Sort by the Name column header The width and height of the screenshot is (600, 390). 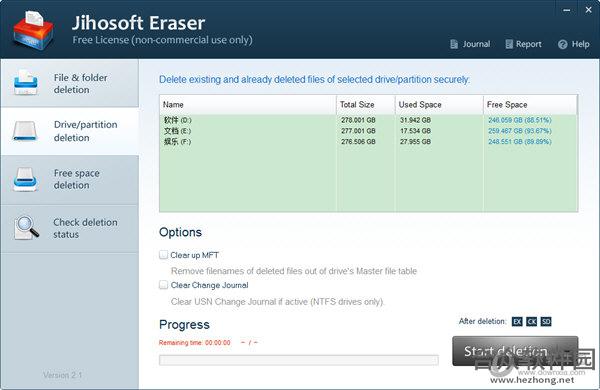[x=248, y=104]
